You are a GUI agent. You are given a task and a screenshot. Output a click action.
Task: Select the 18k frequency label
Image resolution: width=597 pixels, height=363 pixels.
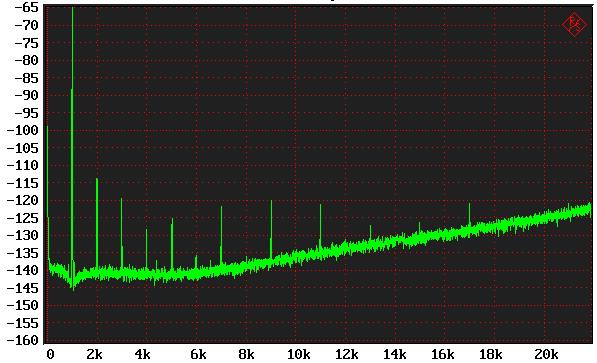(490, 355)
